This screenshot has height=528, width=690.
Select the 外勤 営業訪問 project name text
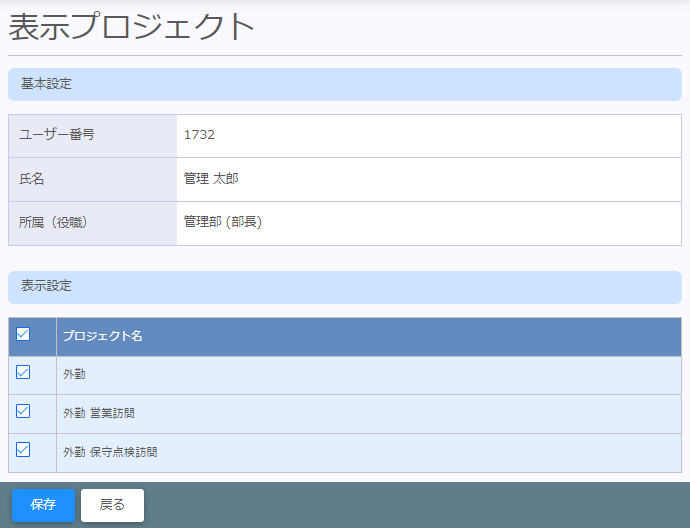click(x=98, y=413)
